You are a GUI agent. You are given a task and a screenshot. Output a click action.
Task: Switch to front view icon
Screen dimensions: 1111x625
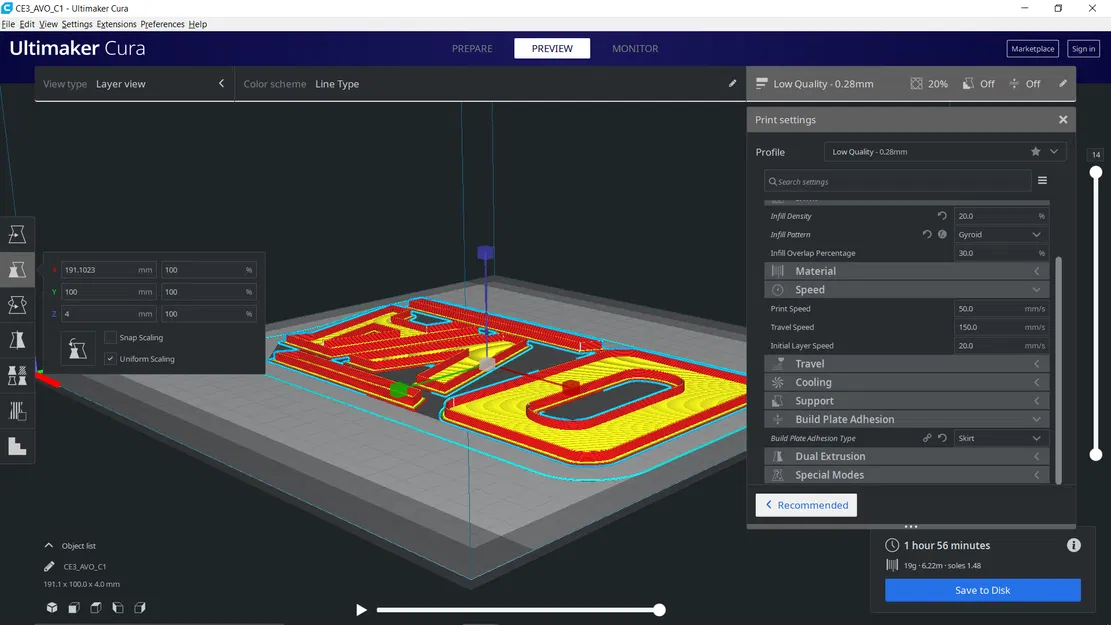(74, 607)
